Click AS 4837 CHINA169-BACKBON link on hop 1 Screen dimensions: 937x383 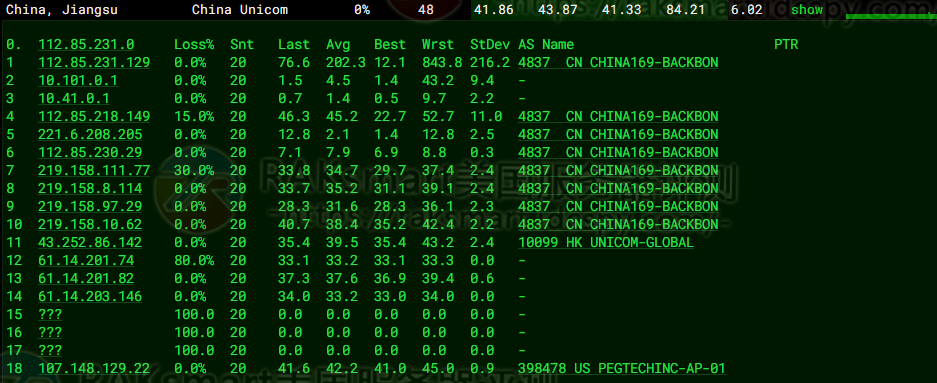[618, 63]
